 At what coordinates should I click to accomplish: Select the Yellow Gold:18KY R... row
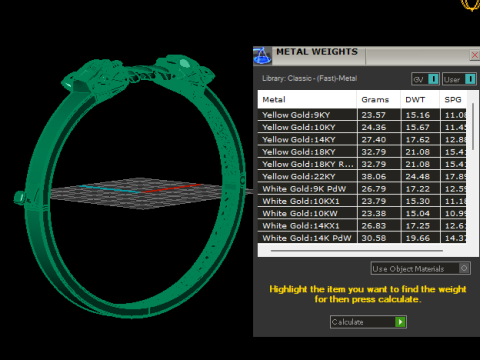point(362,164)
